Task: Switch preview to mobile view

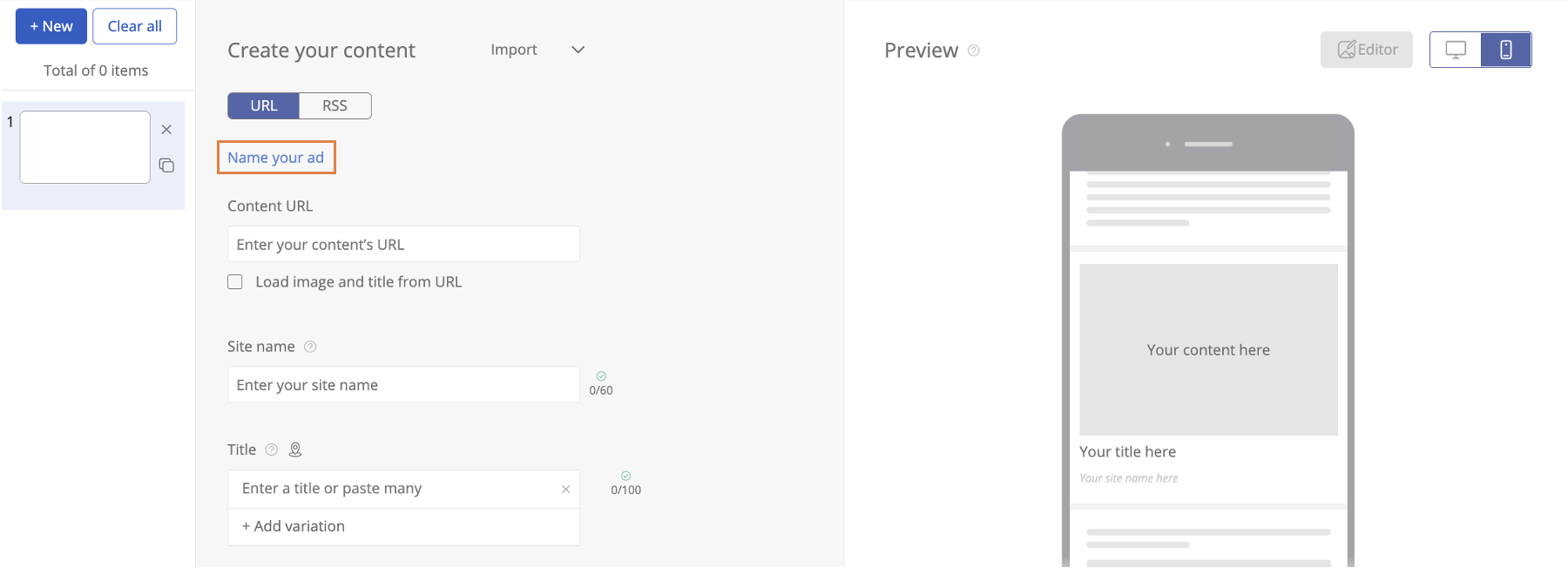Action: (x=1505, y=50)
